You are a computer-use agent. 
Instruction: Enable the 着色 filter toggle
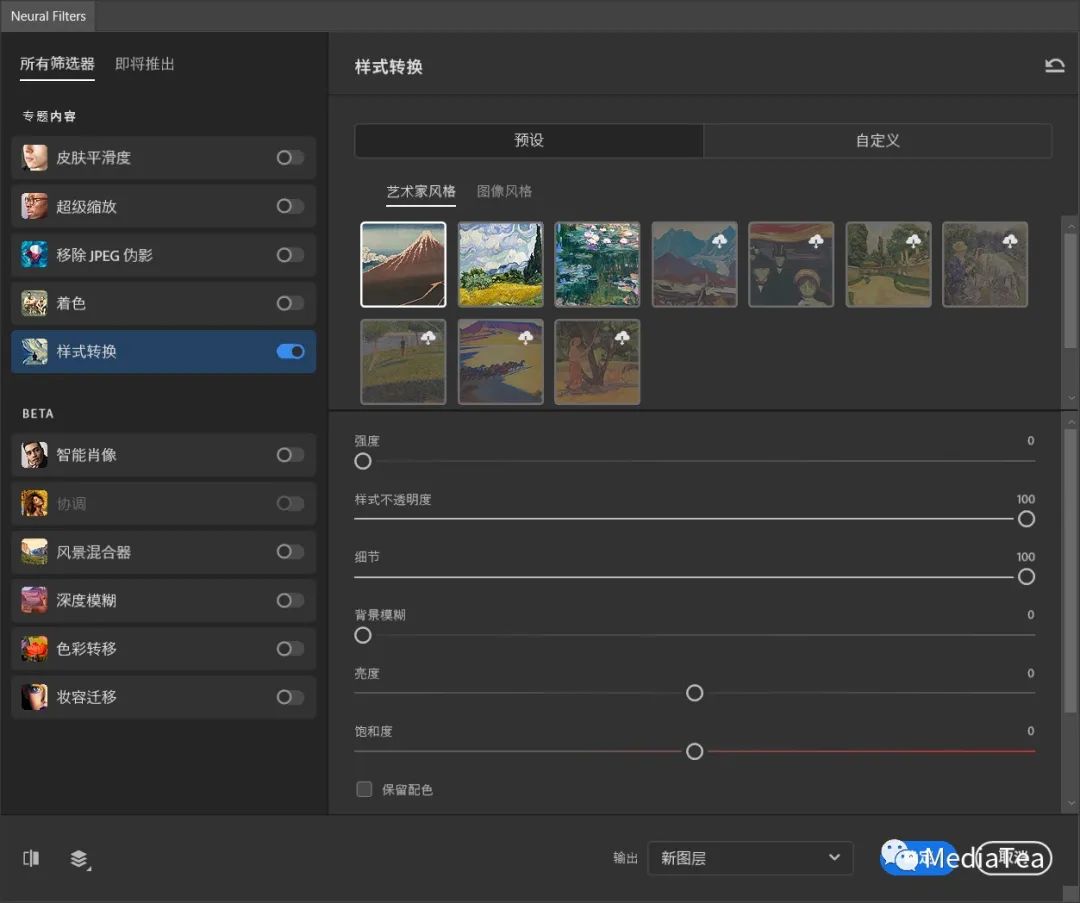tap(290, 303)
